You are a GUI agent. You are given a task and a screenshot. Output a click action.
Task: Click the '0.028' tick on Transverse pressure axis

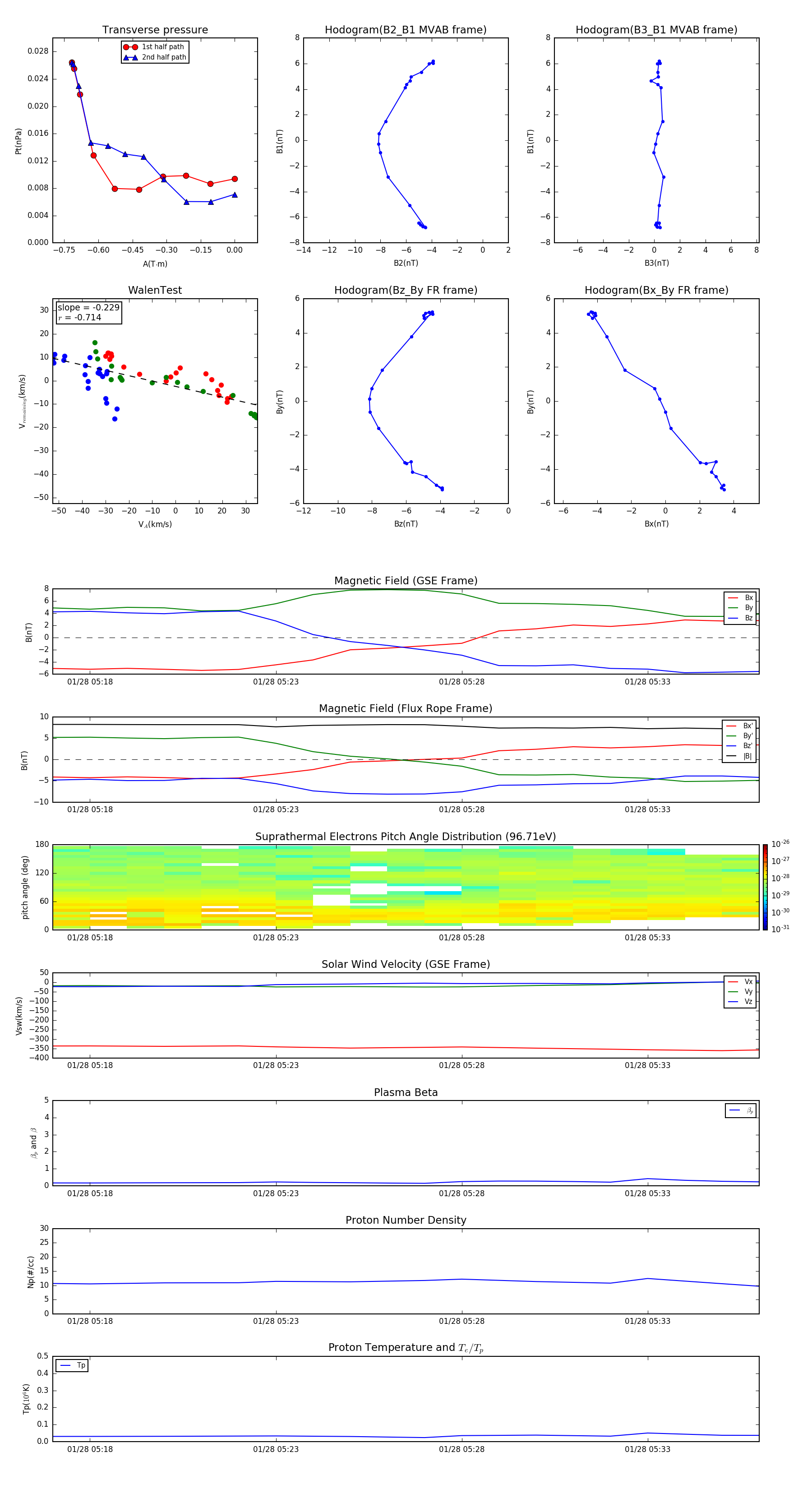(38, 51)
